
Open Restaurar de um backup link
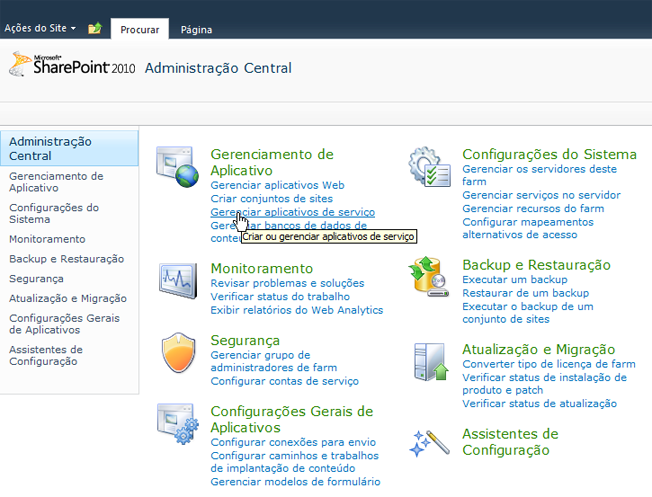526,293
